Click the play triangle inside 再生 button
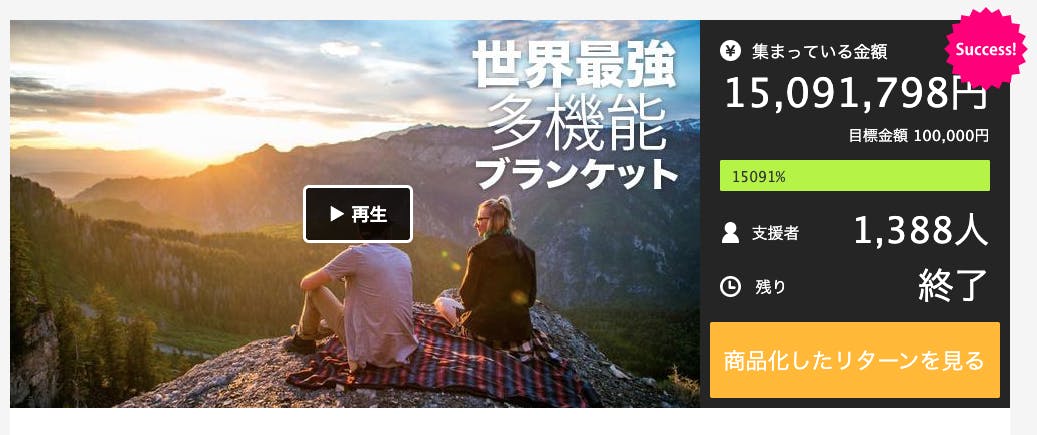The height and width of the screenshot is (435, 1037). point(337,214)
